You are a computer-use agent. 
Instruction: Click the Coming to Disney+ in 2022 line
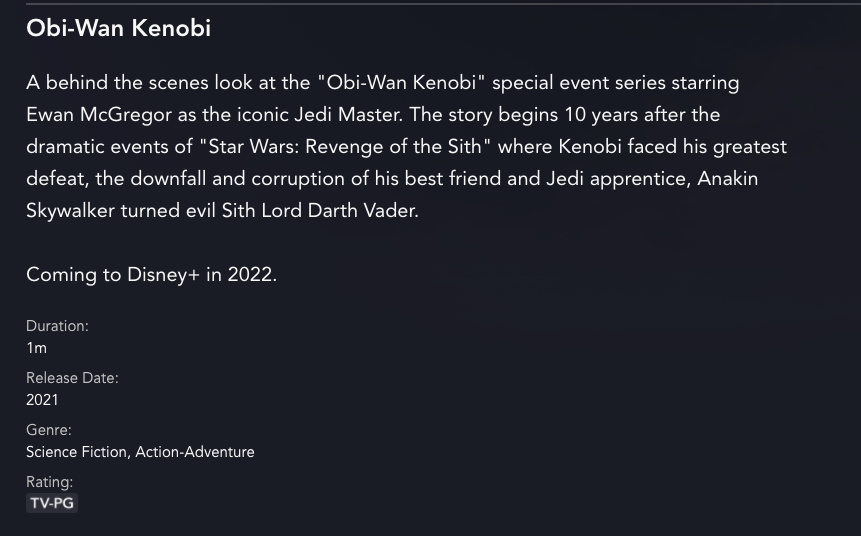pyautogui.click(x=151, y=274)
